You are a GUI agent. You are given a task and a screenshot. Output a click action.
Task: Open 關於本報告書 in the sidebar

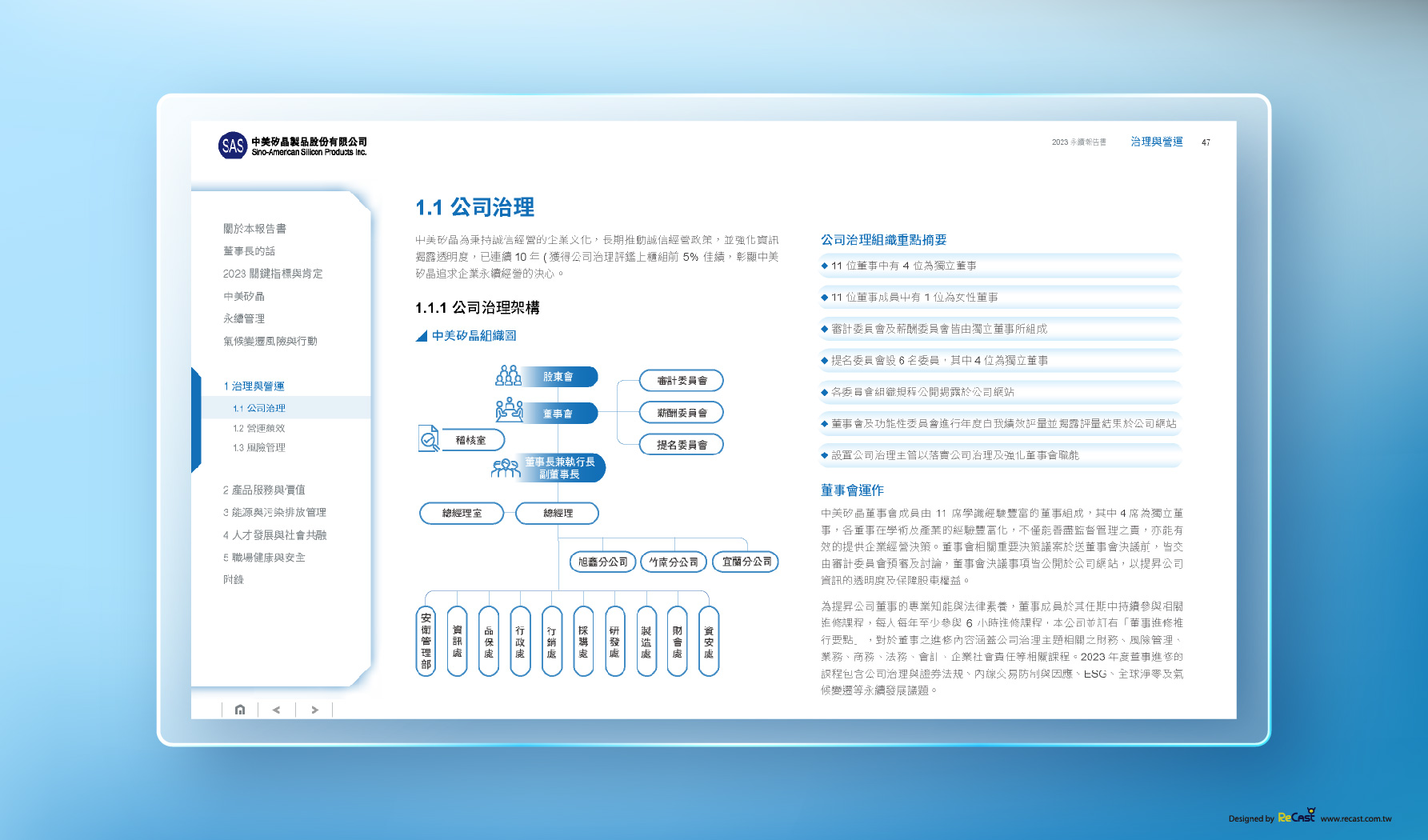(x=254, y=229)
